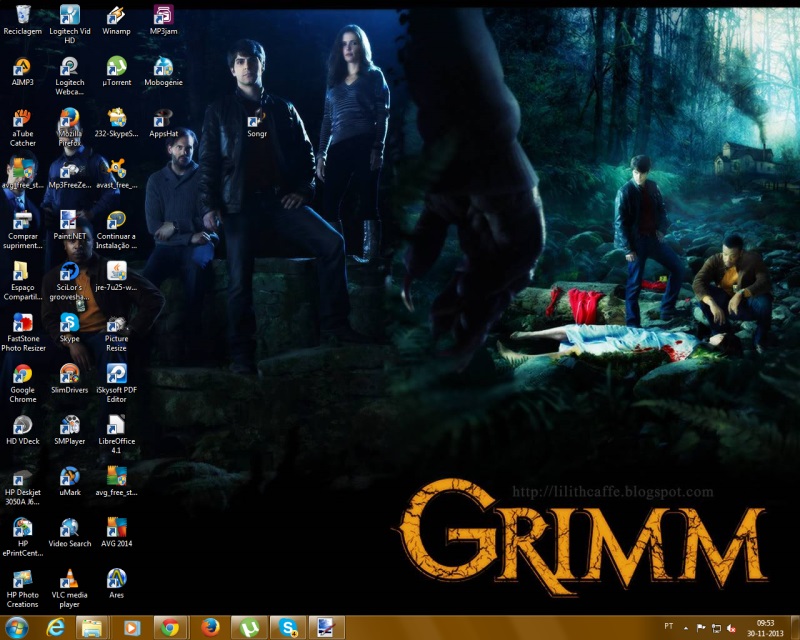The image size is (800, 640).
Task: Open the Winamp desktop shortcut
Action: 116,16
